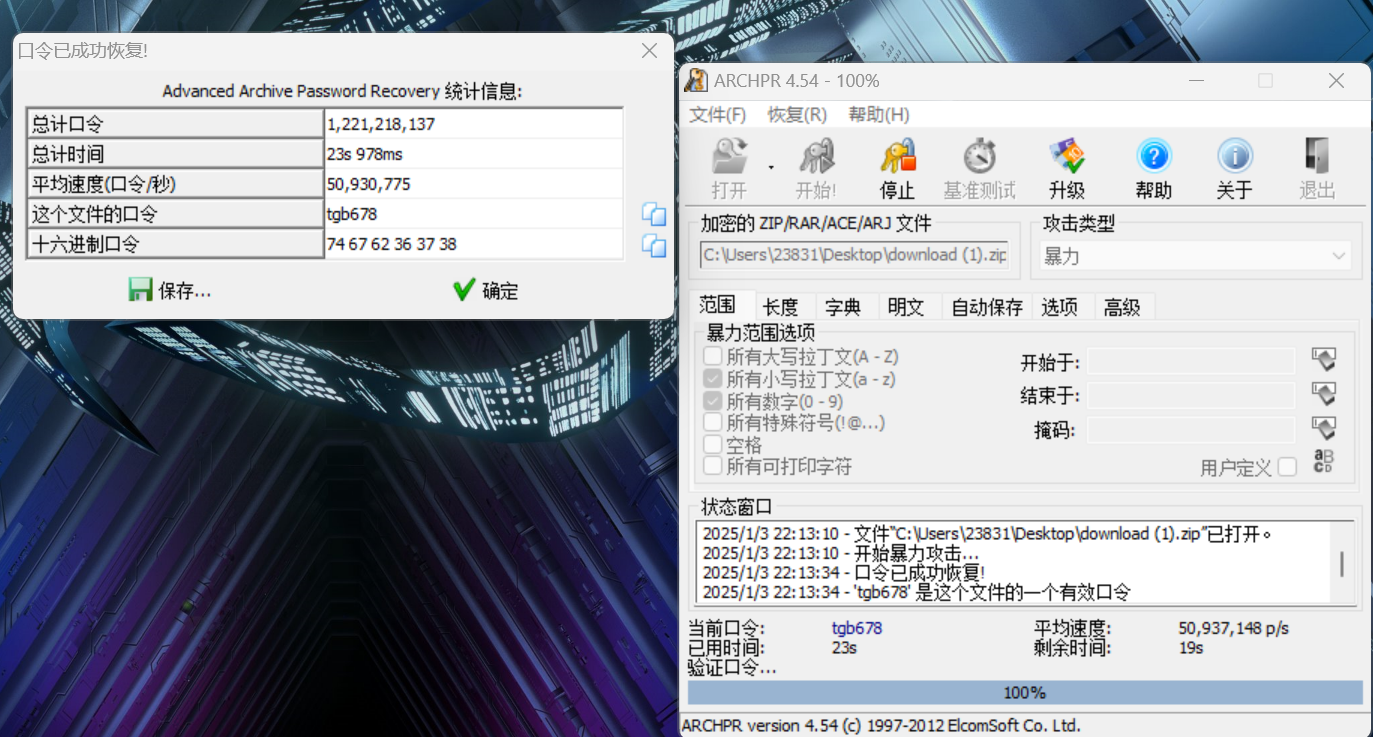Select the total passwords value 1,221,218,137
This screenshot has width=1373, height=737.
pyautogui.click(x=474, y=124)
